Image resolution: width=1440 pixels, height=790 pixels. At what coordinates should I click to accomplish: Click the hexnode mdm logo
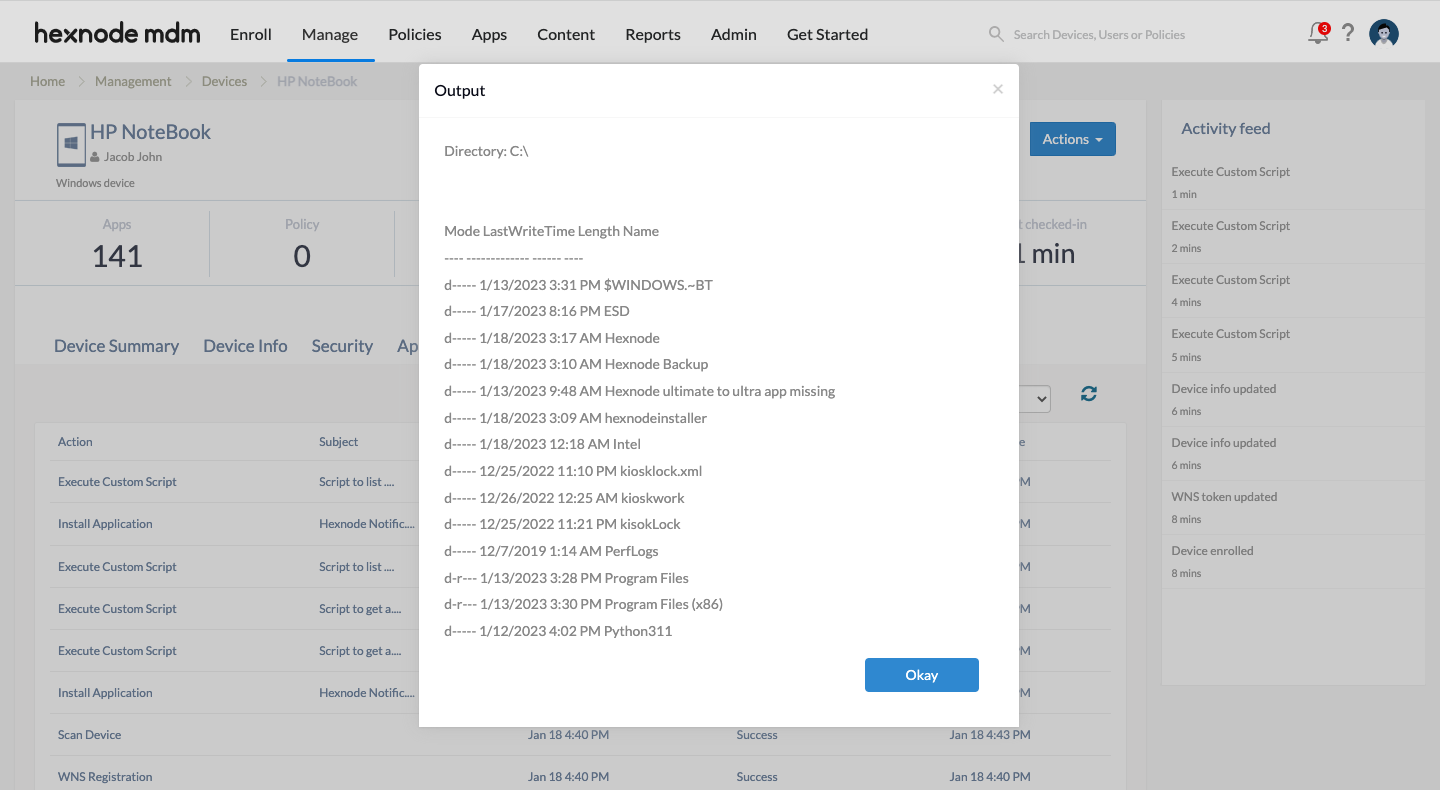pyautogui.click(x=117, y=33)
